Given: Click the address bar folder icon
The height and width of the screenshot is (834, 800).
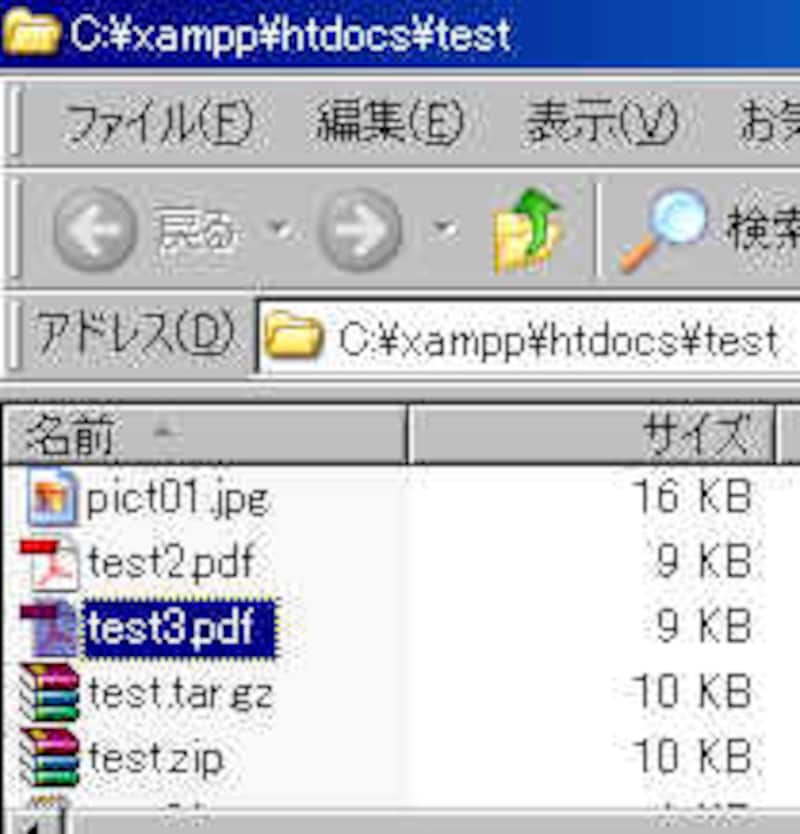Looking at the screenshot, I should (x=293, y=336).
